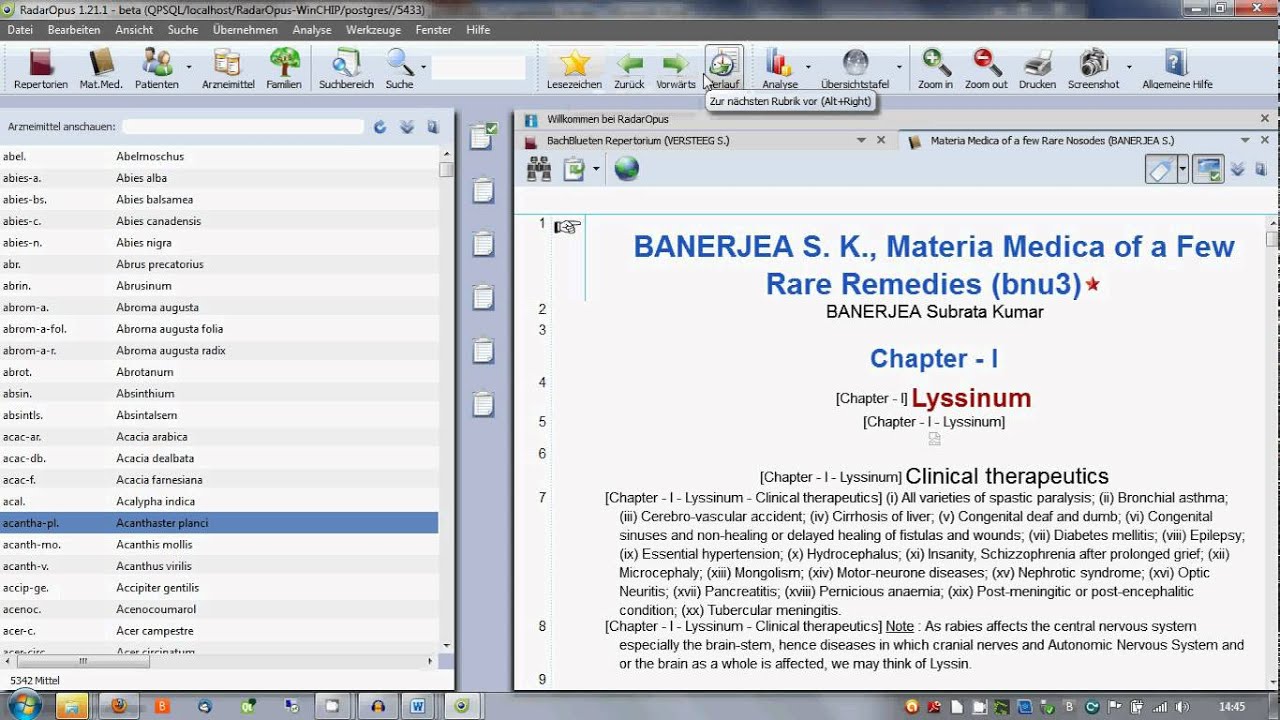Click the toolbar search text box
The height and width of the screenshot is (720, 1280).
pyautogui.click(x=478, y=67)
